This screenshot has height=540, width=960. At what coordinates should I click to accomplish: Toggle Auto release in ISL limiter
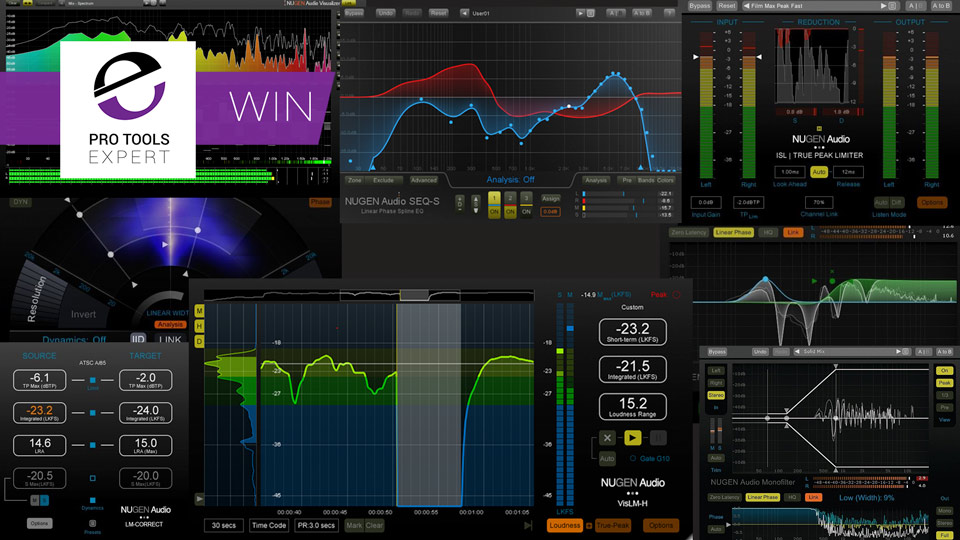click(x=819, y=172)
